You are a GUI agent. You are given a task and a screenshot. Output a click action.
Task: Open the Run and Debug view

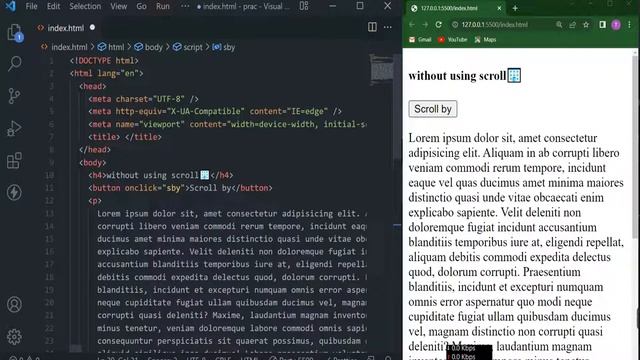14,128
